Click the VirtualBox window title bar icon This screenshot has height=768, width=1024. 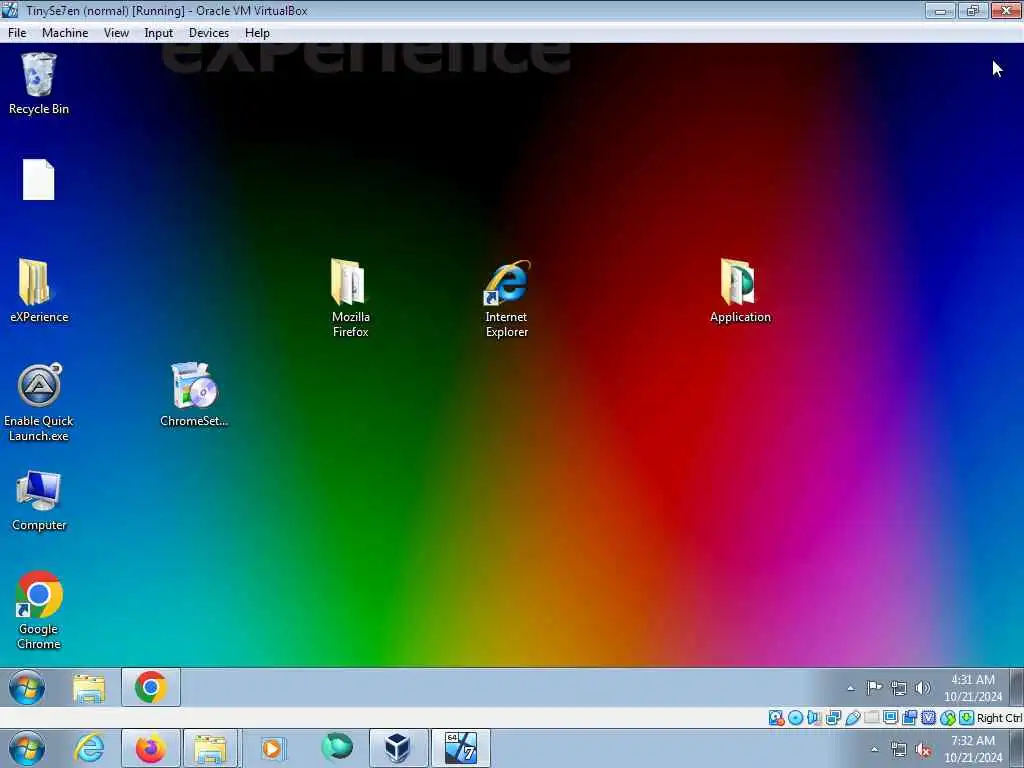tap(10, 10)
